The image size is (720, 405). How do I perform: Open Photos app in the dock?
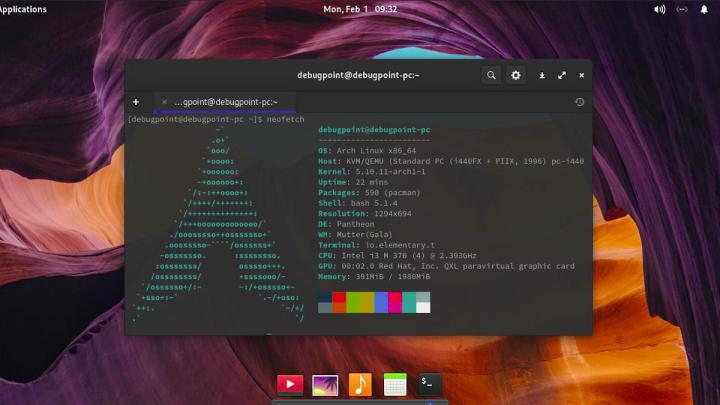pos(325,384)
